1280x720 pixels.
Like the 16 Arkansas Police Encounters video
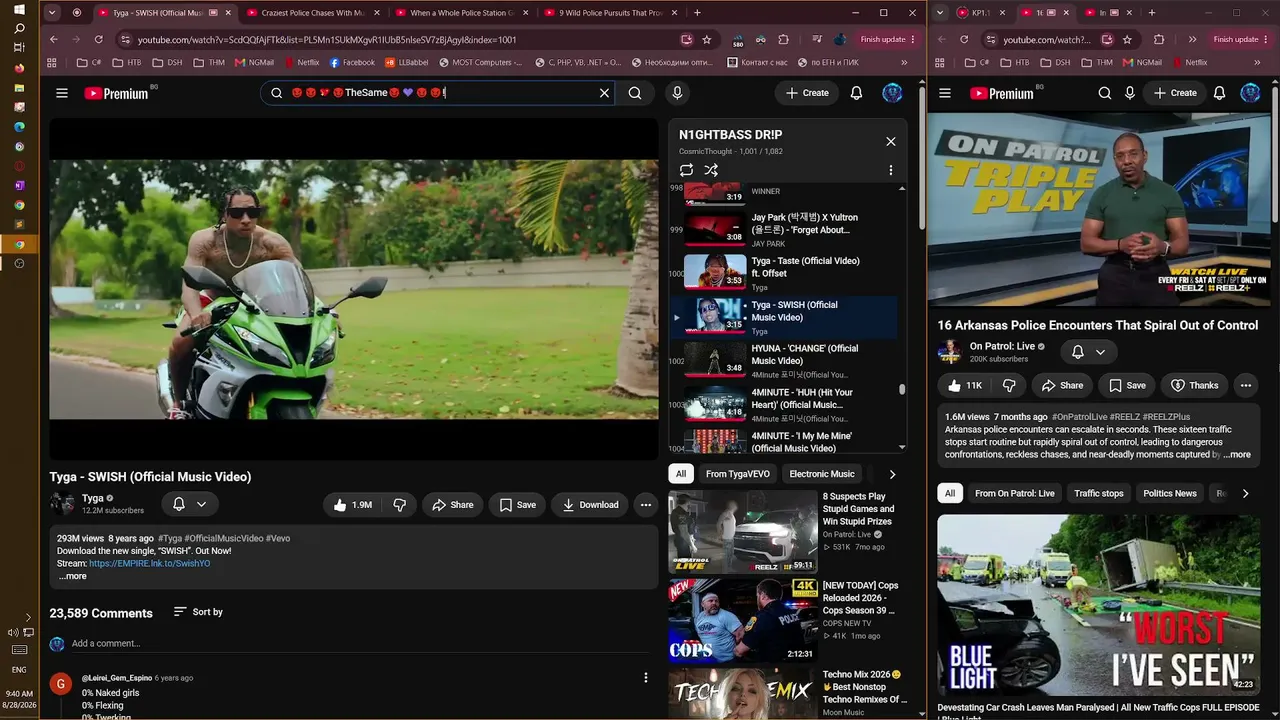pyautogui.click(x=966, y=385)
